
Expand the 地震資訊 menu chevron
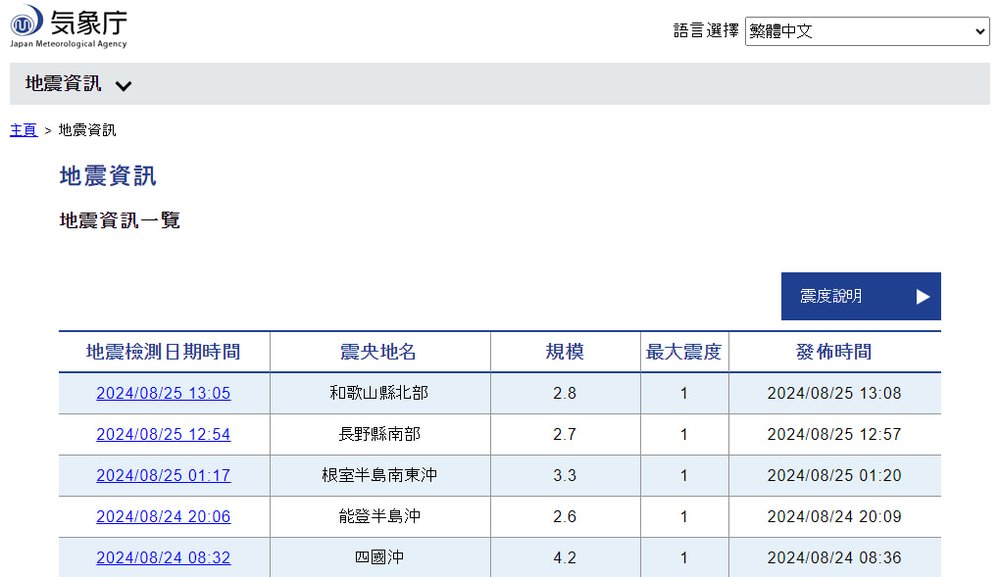tap(123, 85)
